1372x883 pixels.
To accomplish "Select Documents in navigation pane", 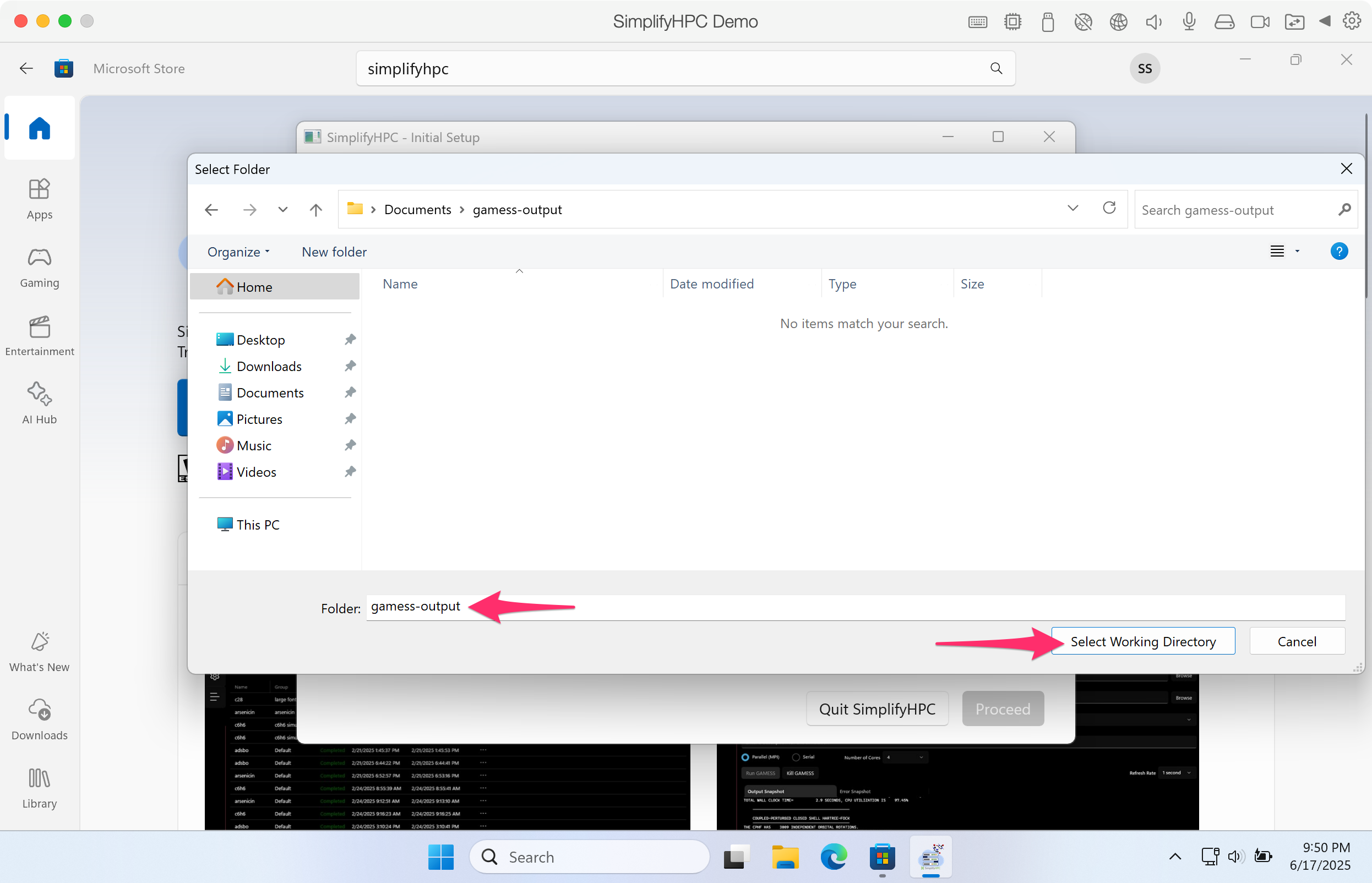I will tap(269, 393).
